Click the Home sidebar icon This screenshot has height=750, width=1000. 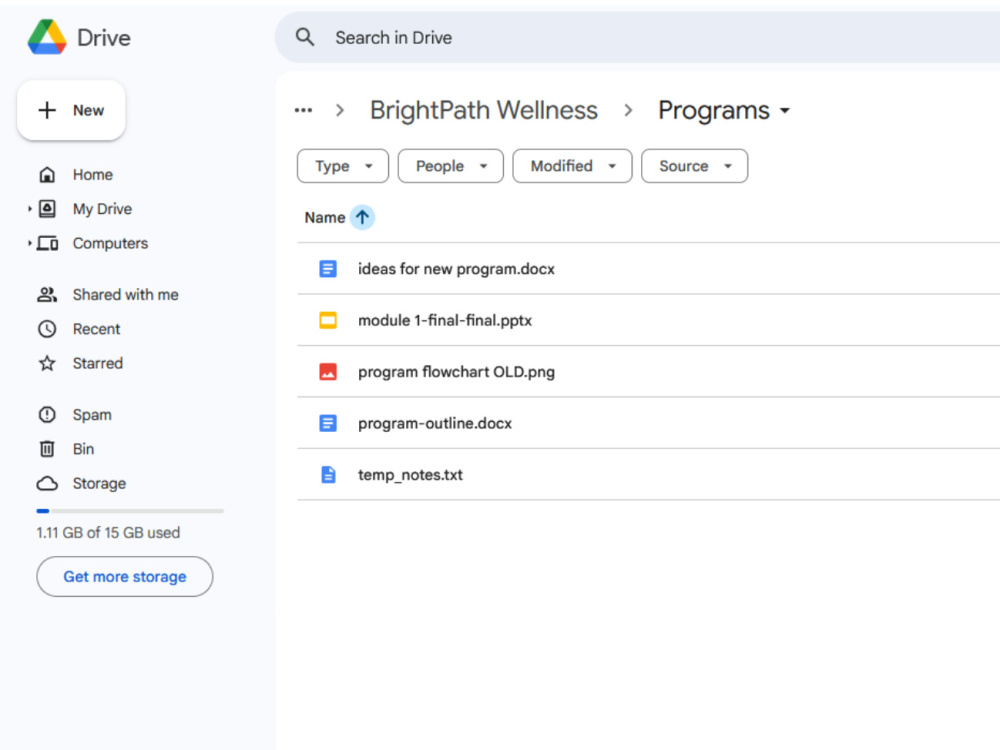(47, 175)
